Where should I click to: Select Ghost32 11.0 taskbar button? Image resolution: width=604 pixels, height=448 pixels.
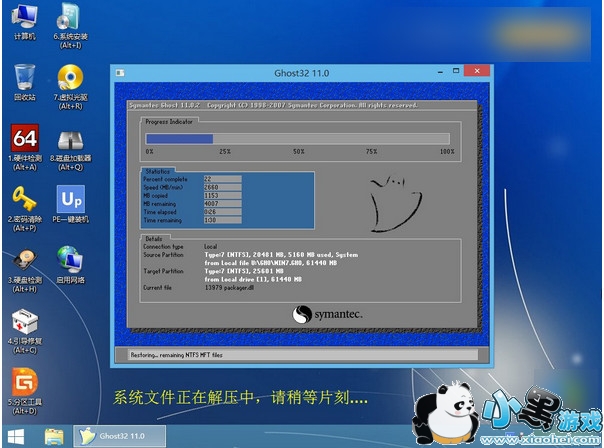click(115, 436)
